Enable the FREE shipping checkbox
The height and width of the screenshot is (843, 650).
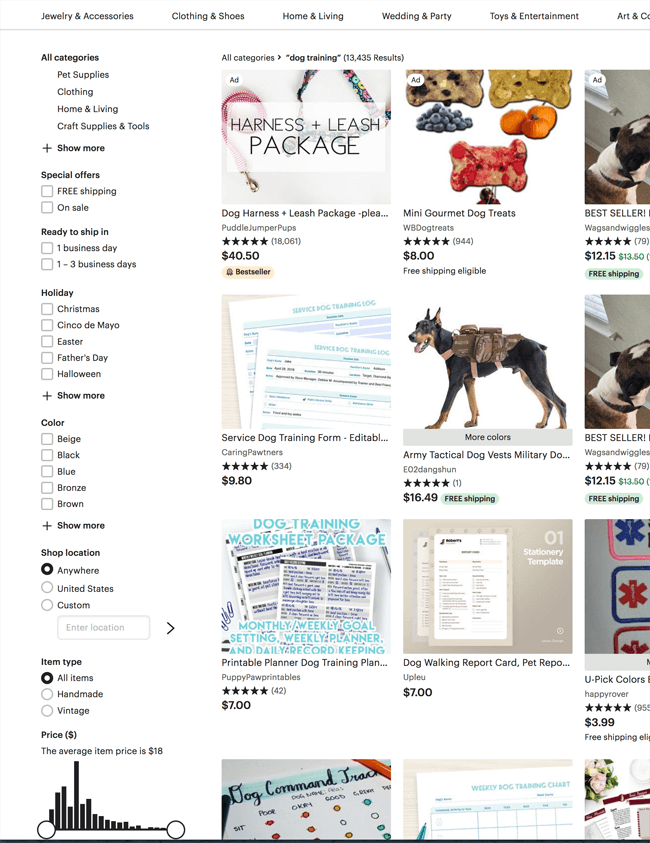47,191
